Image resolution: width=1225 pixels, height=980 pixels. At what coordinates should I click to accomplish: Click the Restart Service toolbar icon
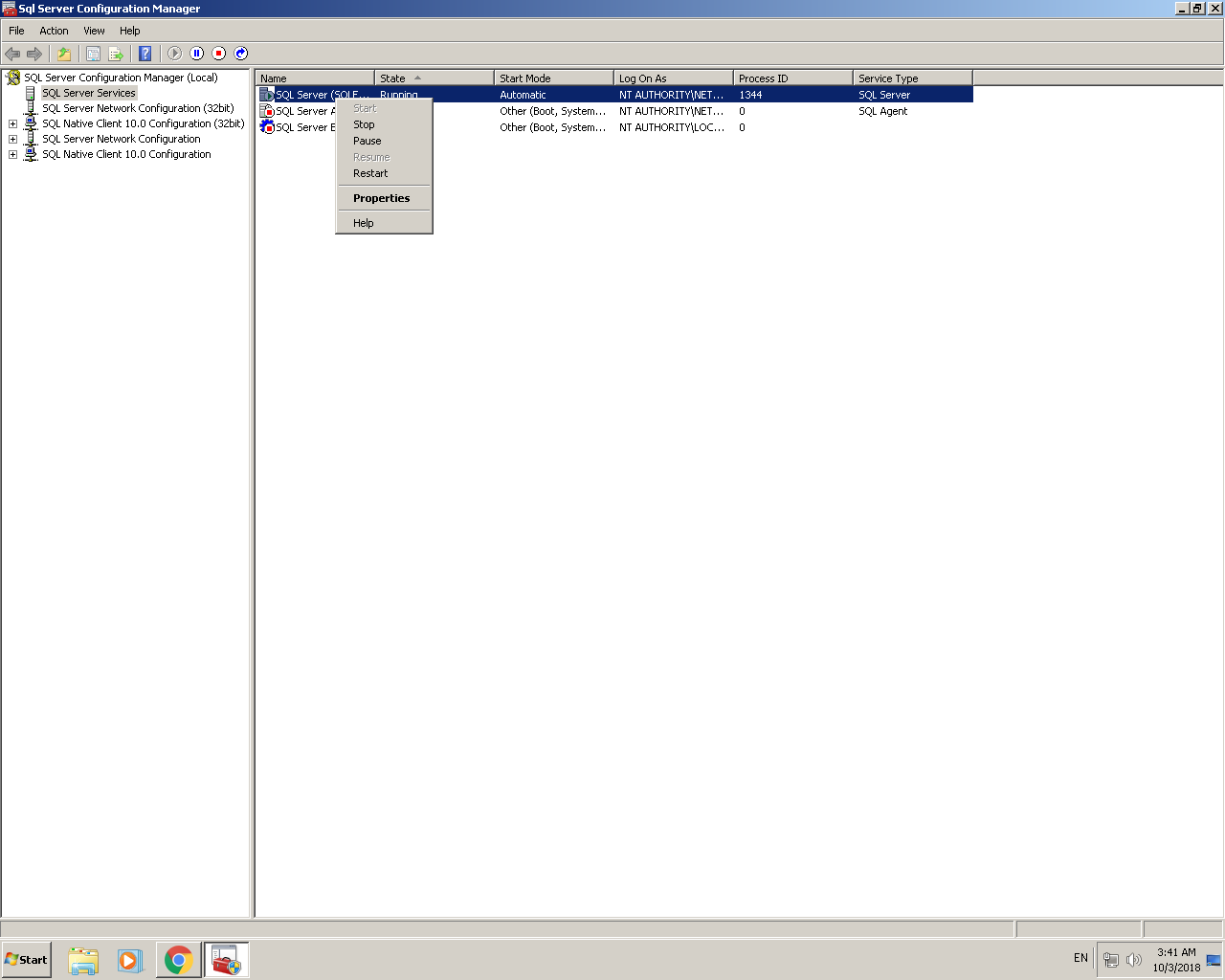pyautogui.click(x=241, y=54)
